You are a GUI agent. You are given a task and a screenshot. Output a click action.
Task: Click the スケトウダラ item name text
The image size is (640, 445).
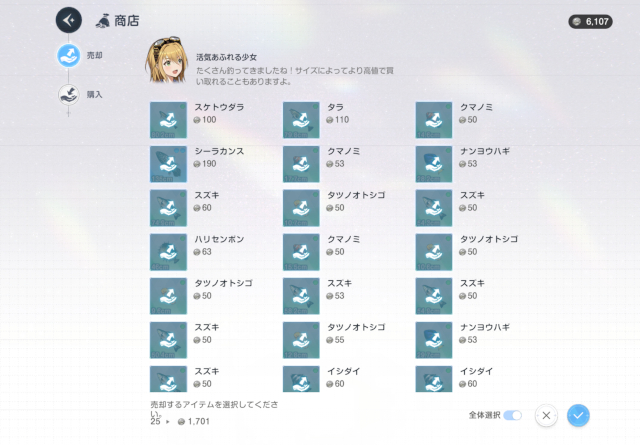pos(219,106)
